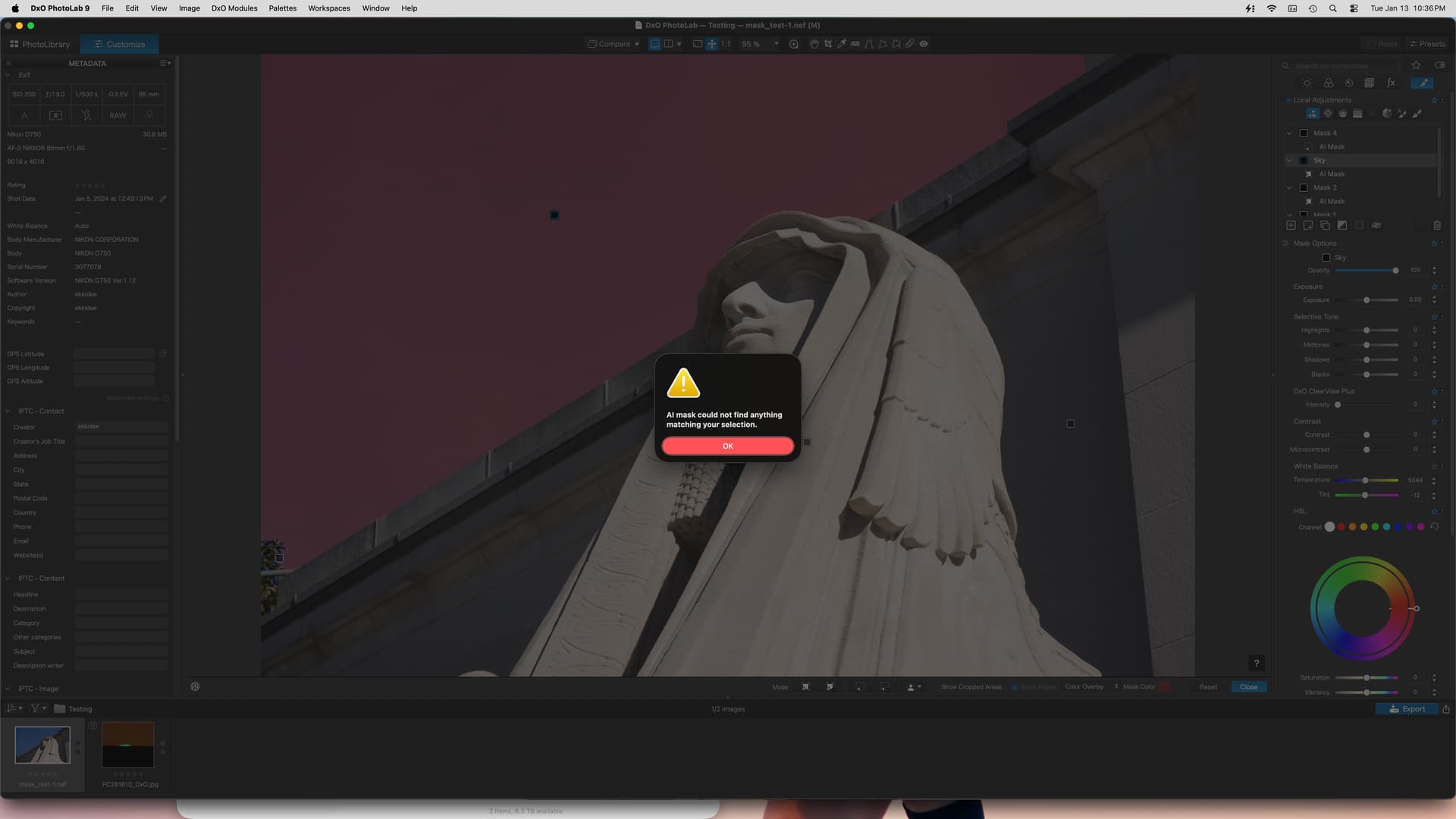Select the Graduated Filter mask tool
Viewport: 1456px width, 819px height.
[x=1357, y=114]
